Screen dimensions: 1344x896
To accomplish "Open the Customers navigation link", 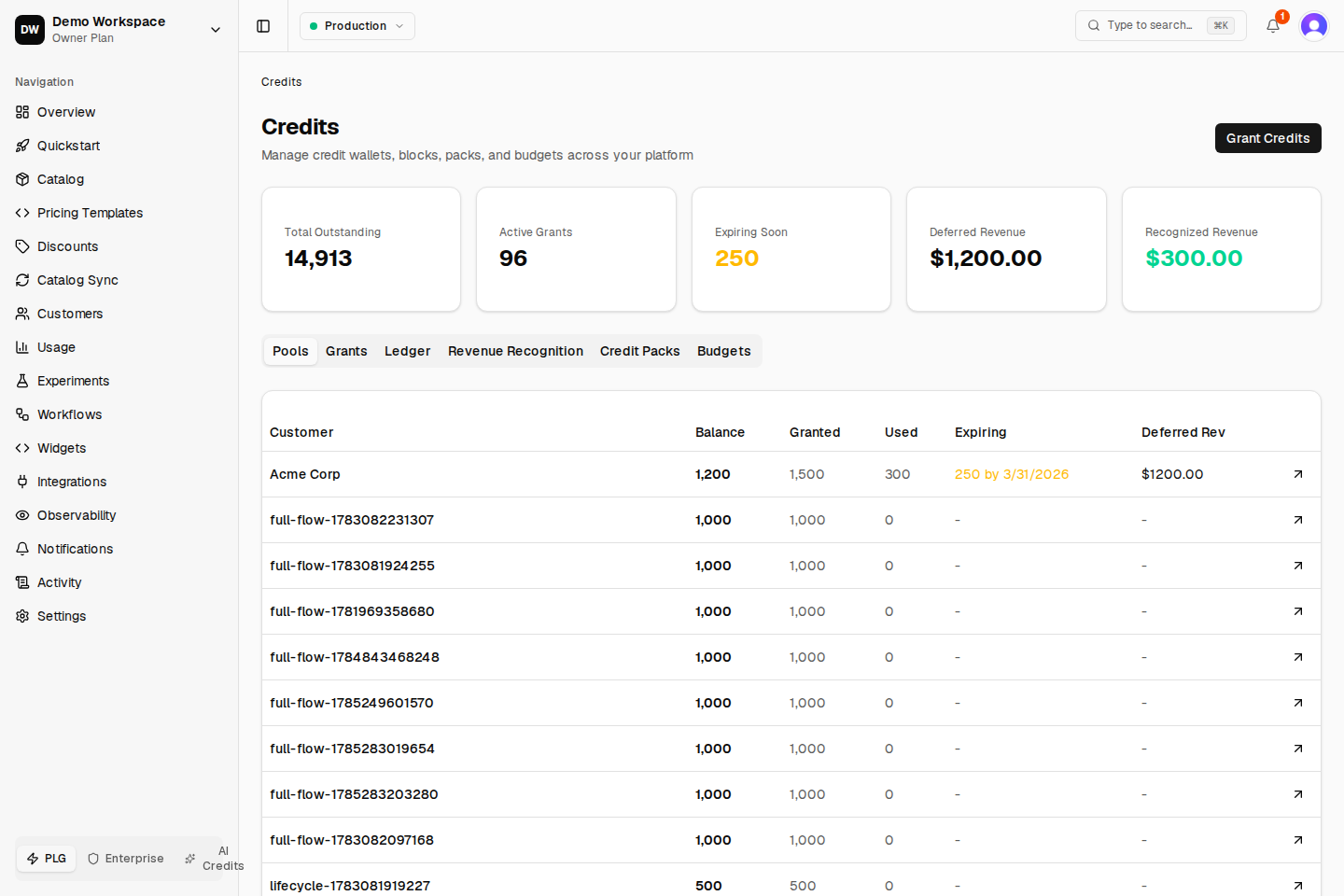I will [x=119, y=314].
